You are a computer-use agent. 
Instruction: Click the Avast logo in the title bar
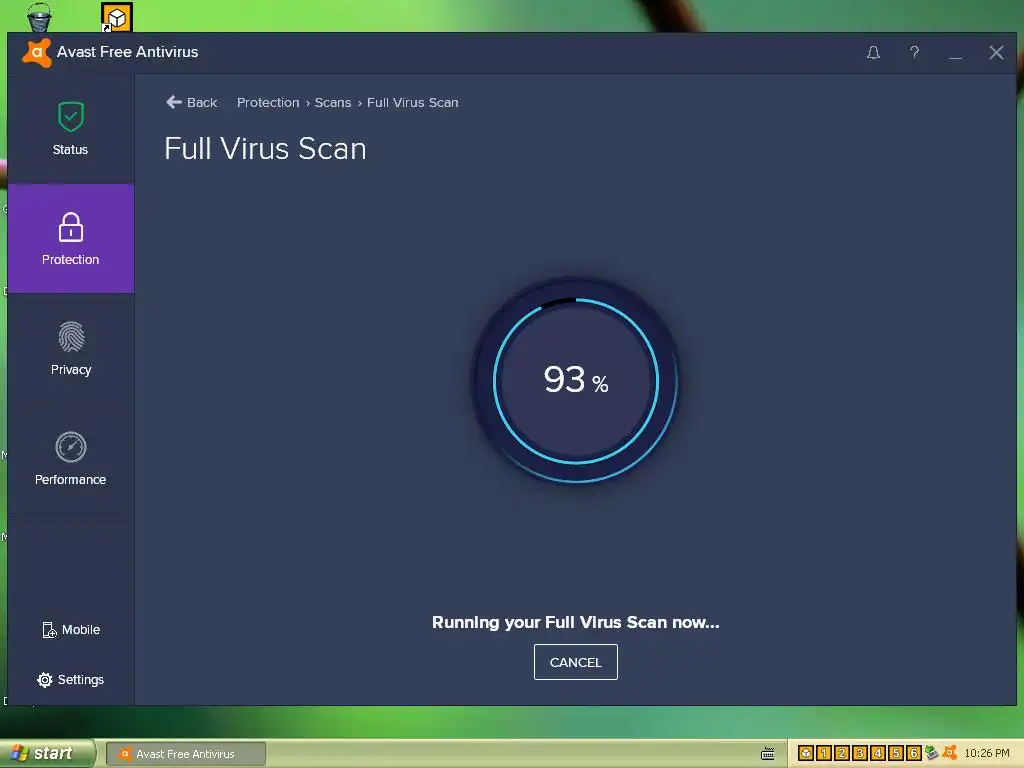pyautogui.click(x=37, y=53)
